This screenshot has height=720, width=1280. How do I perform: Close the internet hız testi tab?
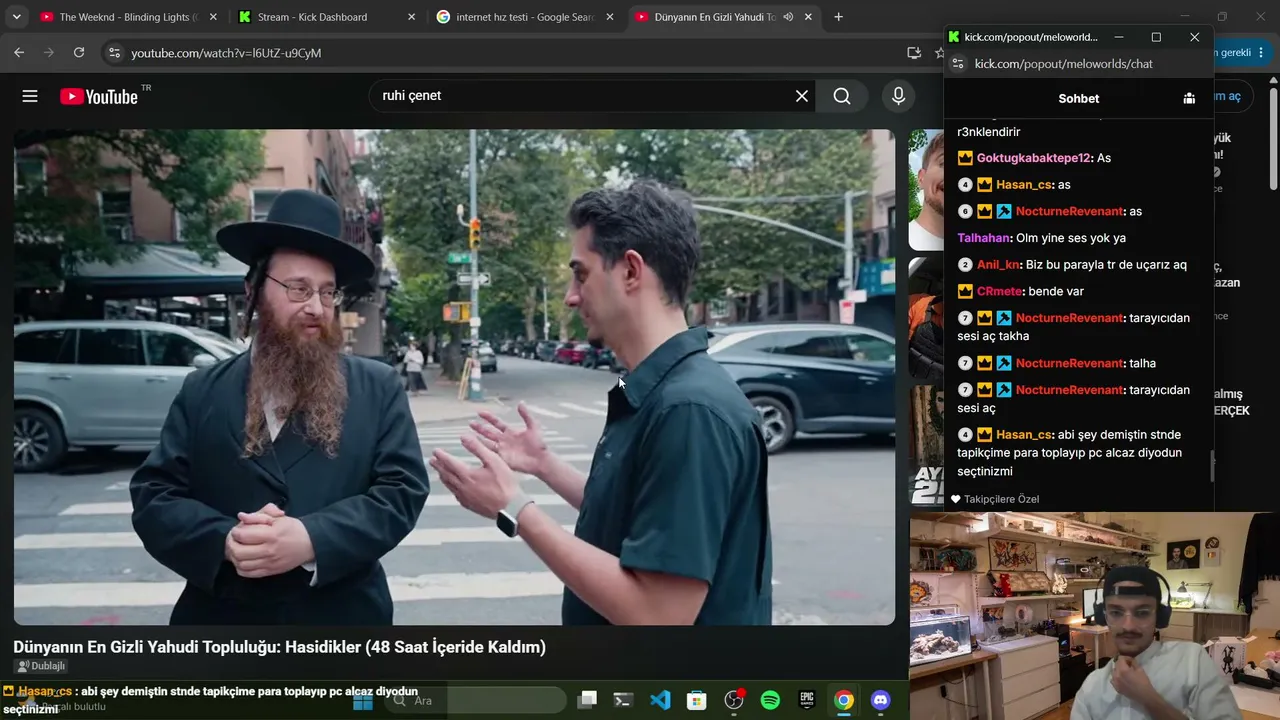pos(610,17)
